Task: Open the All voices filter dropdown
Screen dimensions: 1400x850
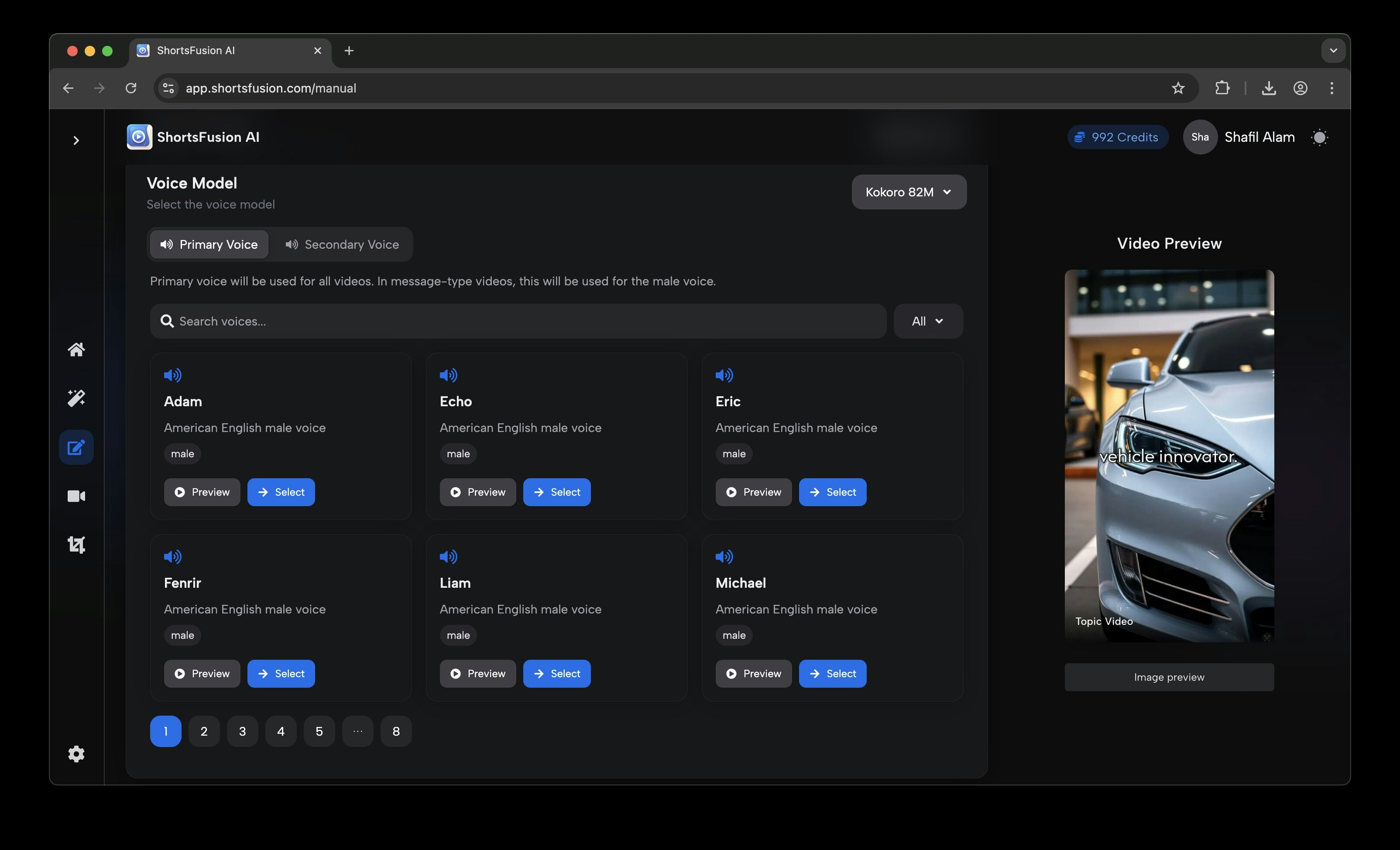Action: pyautogui.click(x=928, y=321)
